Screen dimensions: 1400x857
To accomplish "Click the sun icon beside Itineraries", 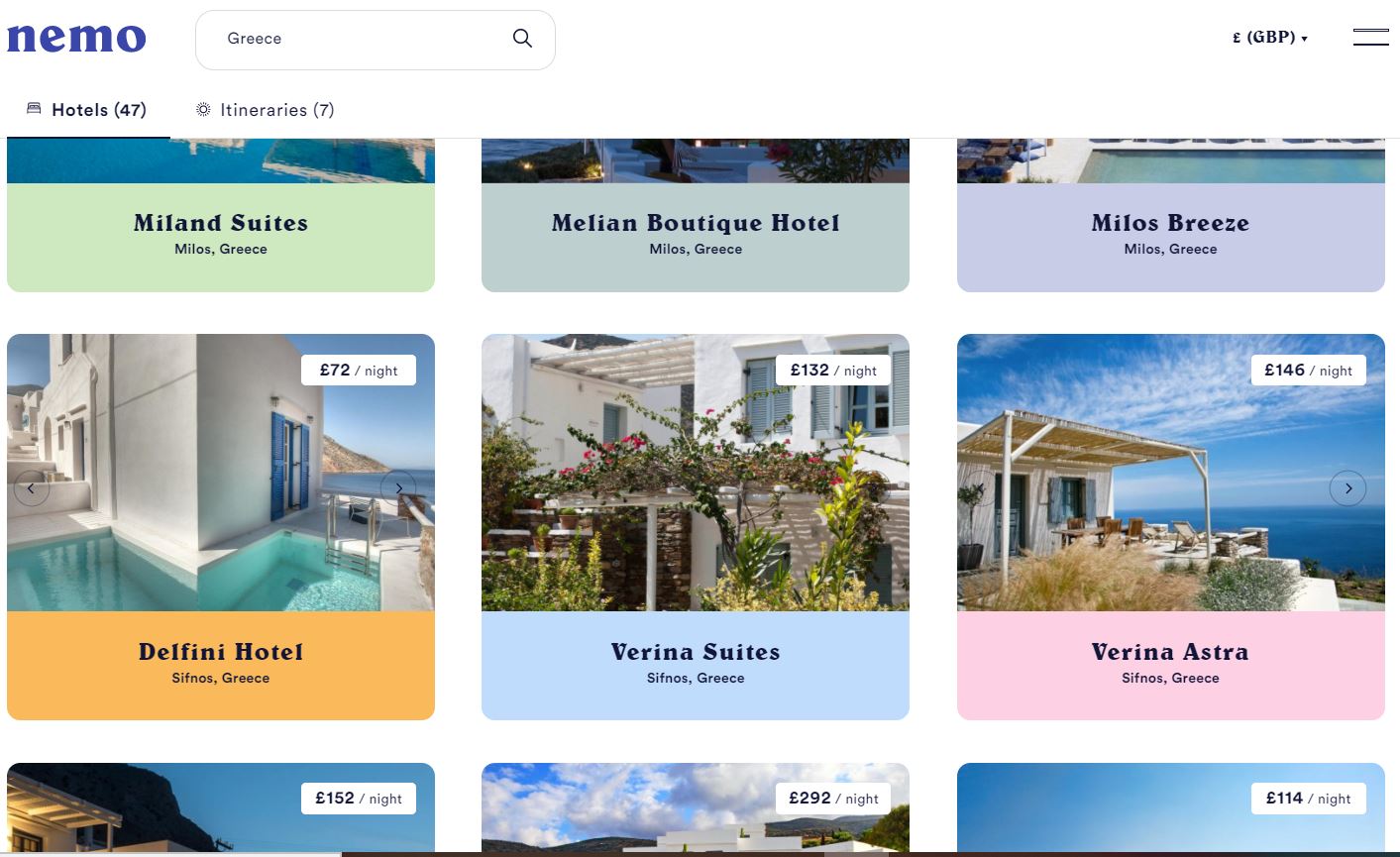I will pos(203,109).
